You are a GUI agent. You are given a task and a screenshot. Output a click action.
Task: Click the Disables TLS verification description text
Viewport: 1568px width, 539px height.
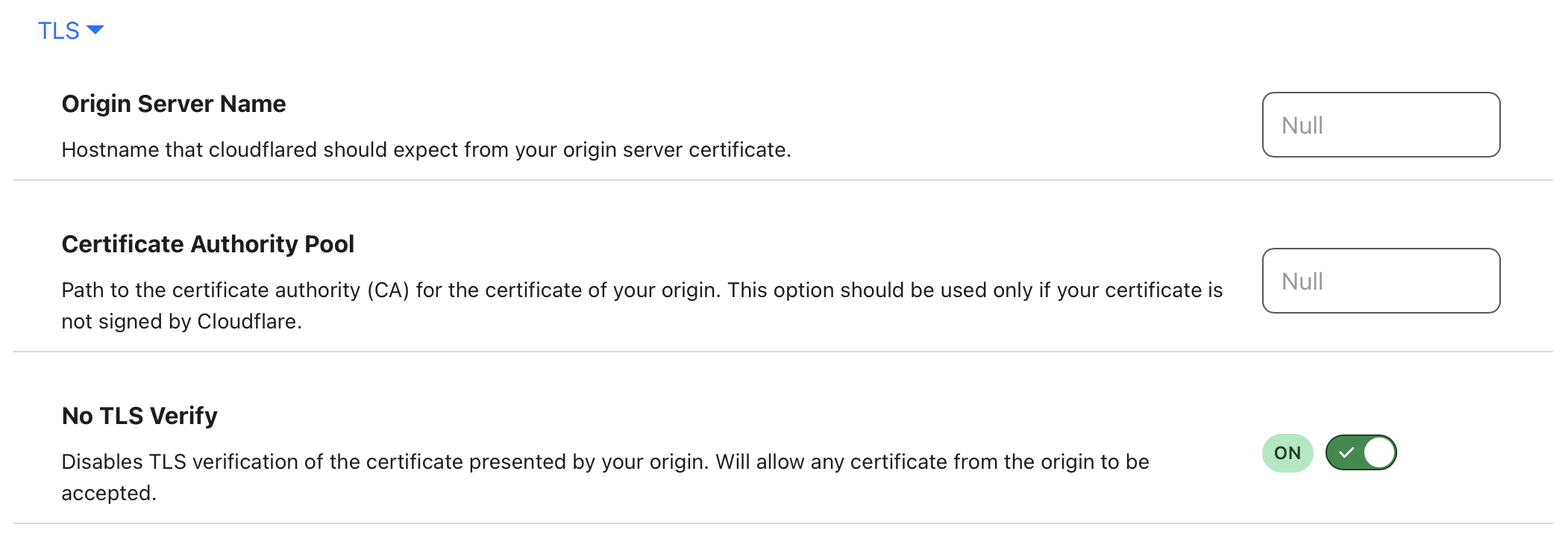coord(605,477)
